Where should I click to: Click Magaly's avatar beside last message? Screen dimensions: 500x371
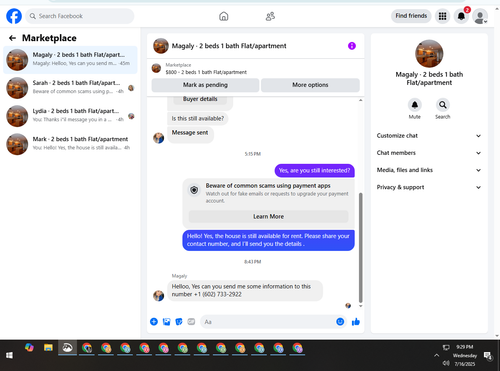[x=158, y=295]
